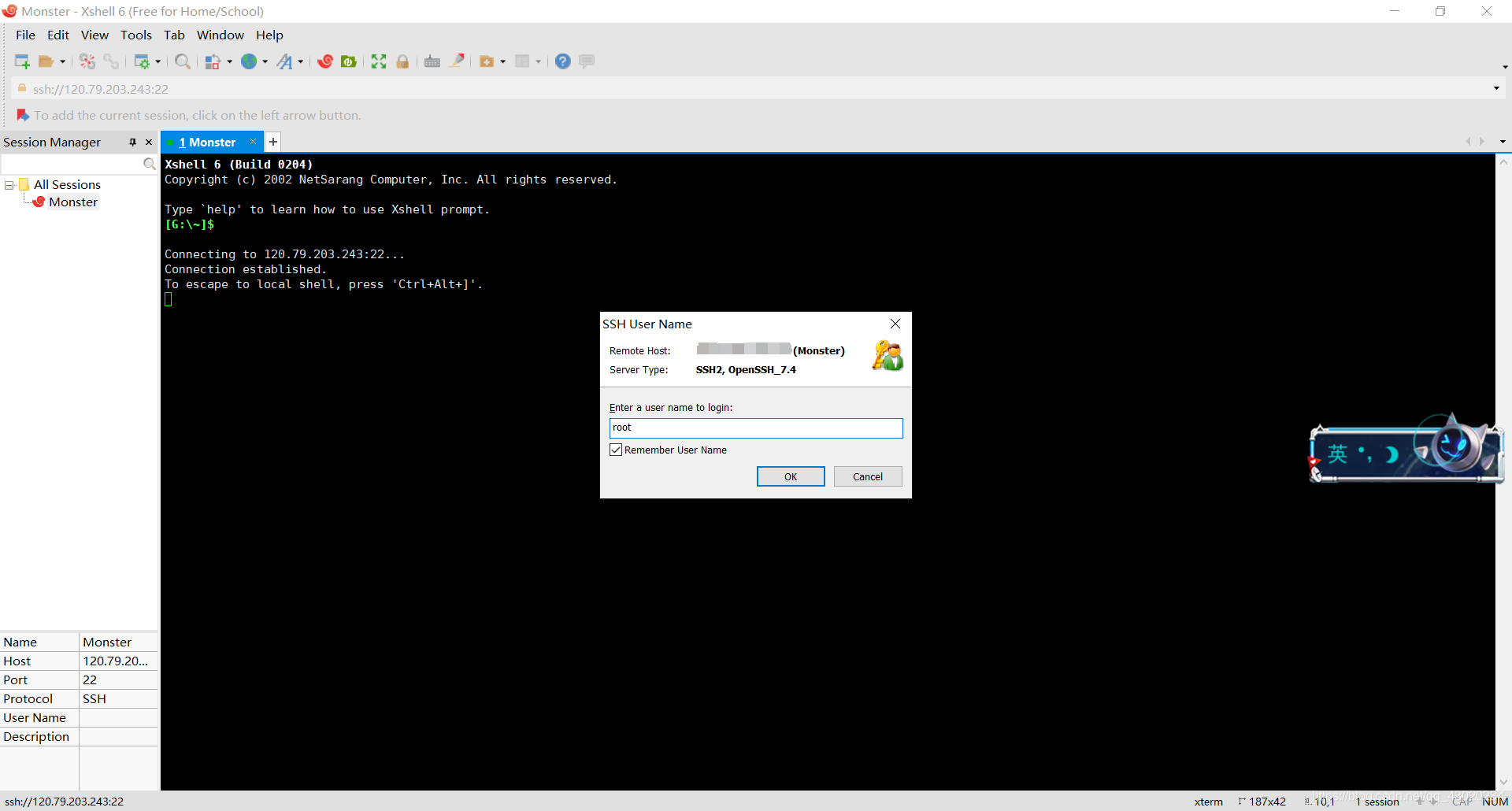Click the Highlight pen toolbar icon
Screen dimensions: 1512x811
[457, 61]
